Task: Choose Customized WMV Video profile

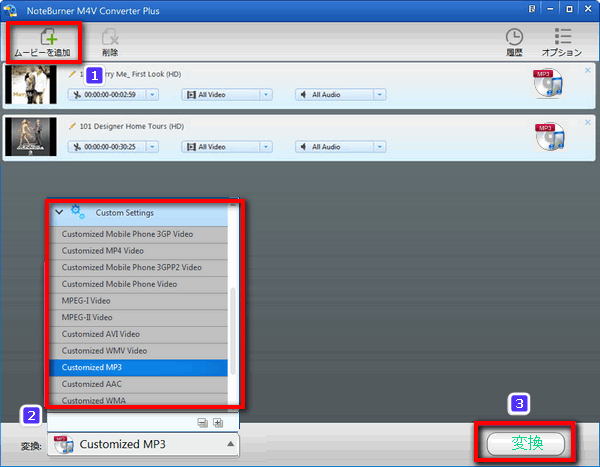Action: 139,351
